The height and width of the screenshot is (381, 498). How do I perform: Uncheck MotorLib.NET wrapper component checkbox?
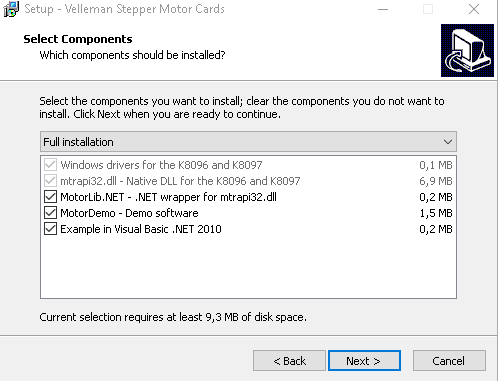coord(50,197)
